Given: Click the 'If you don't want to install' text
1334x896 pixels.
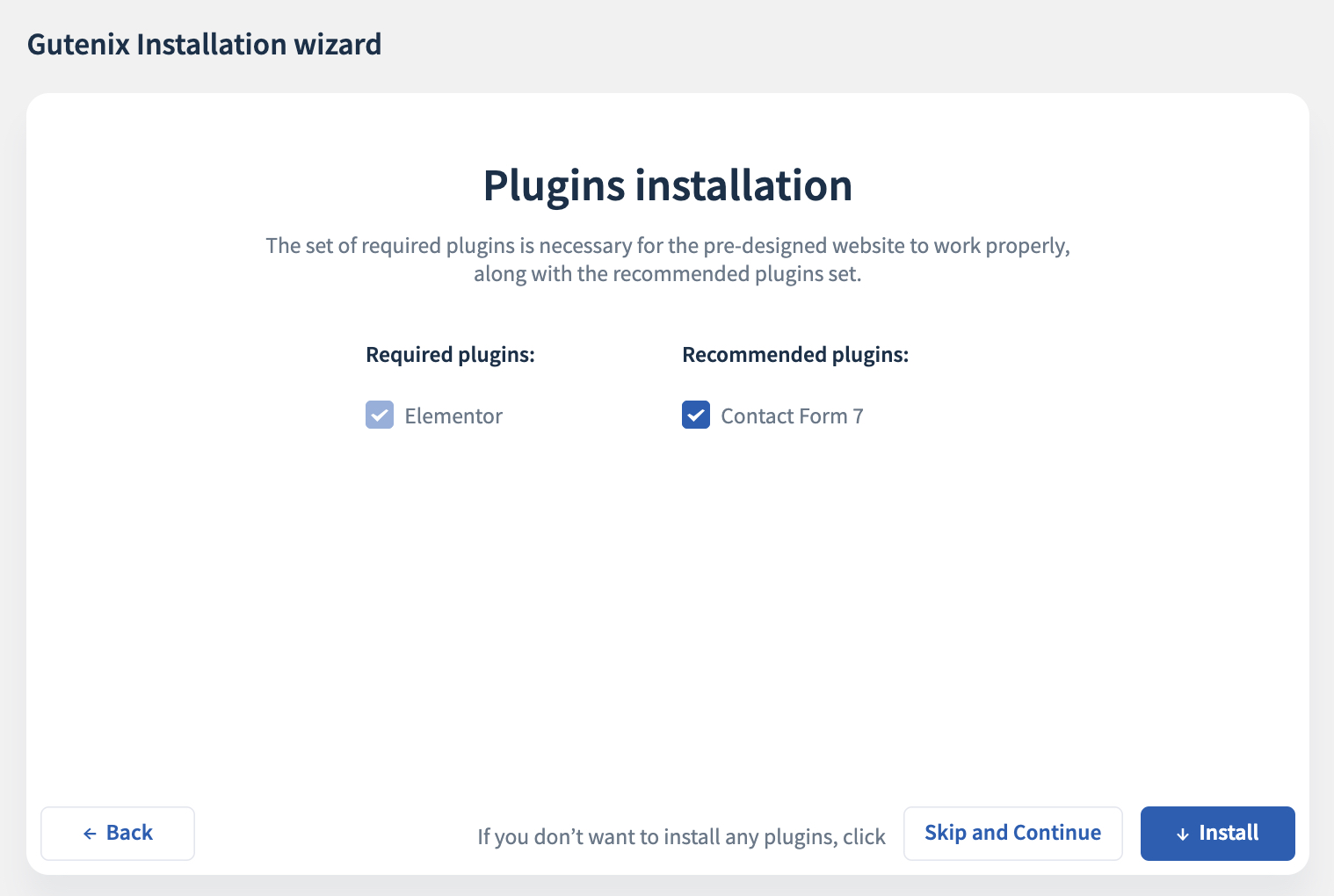Looking at the screenshot, I should (681, 836).
